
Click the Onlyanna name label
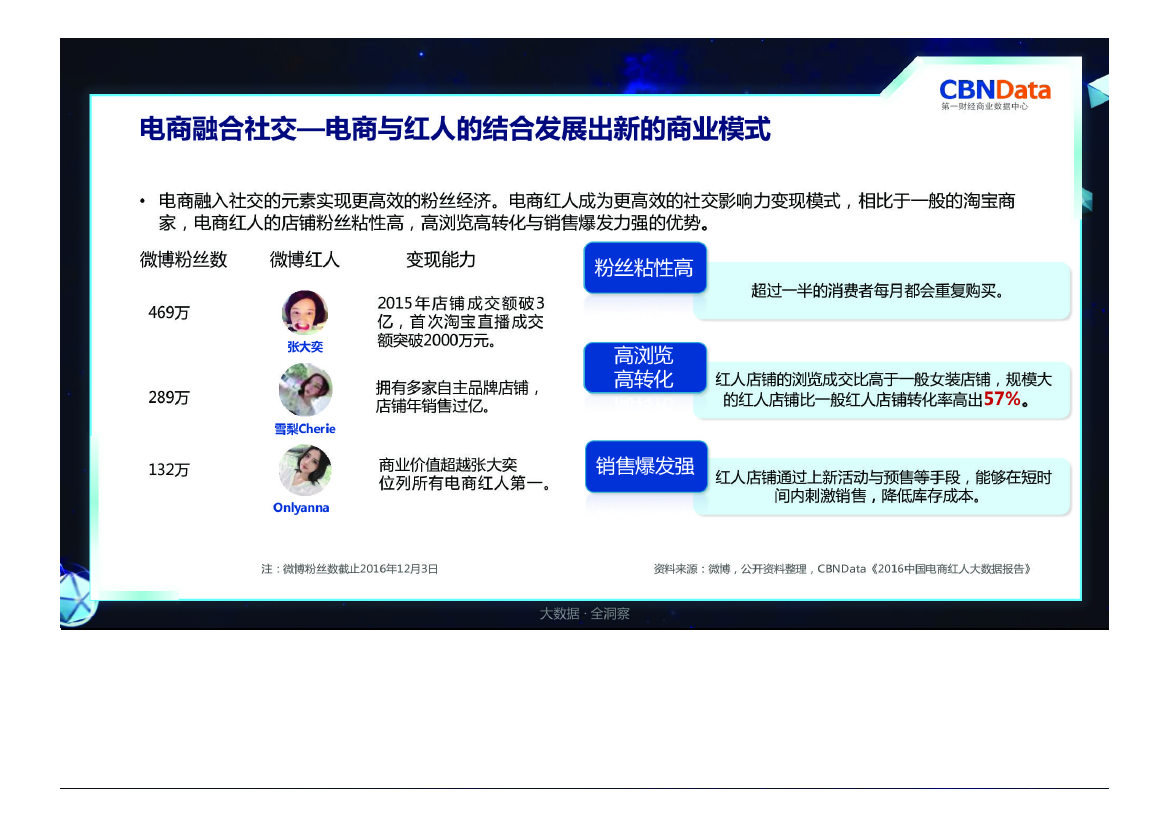[301, 508]
